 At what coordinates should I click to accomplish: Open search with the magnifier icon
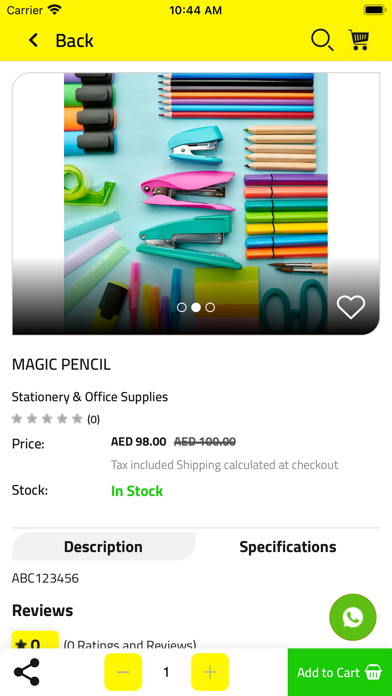pos(322,40)
